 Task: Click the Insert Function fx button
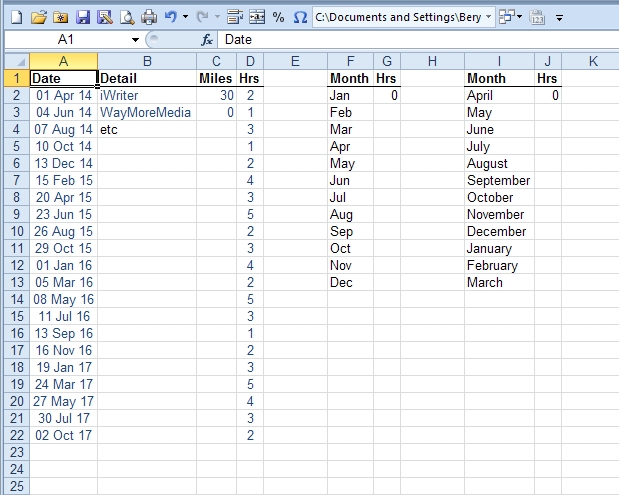click(x=207, y=40)
